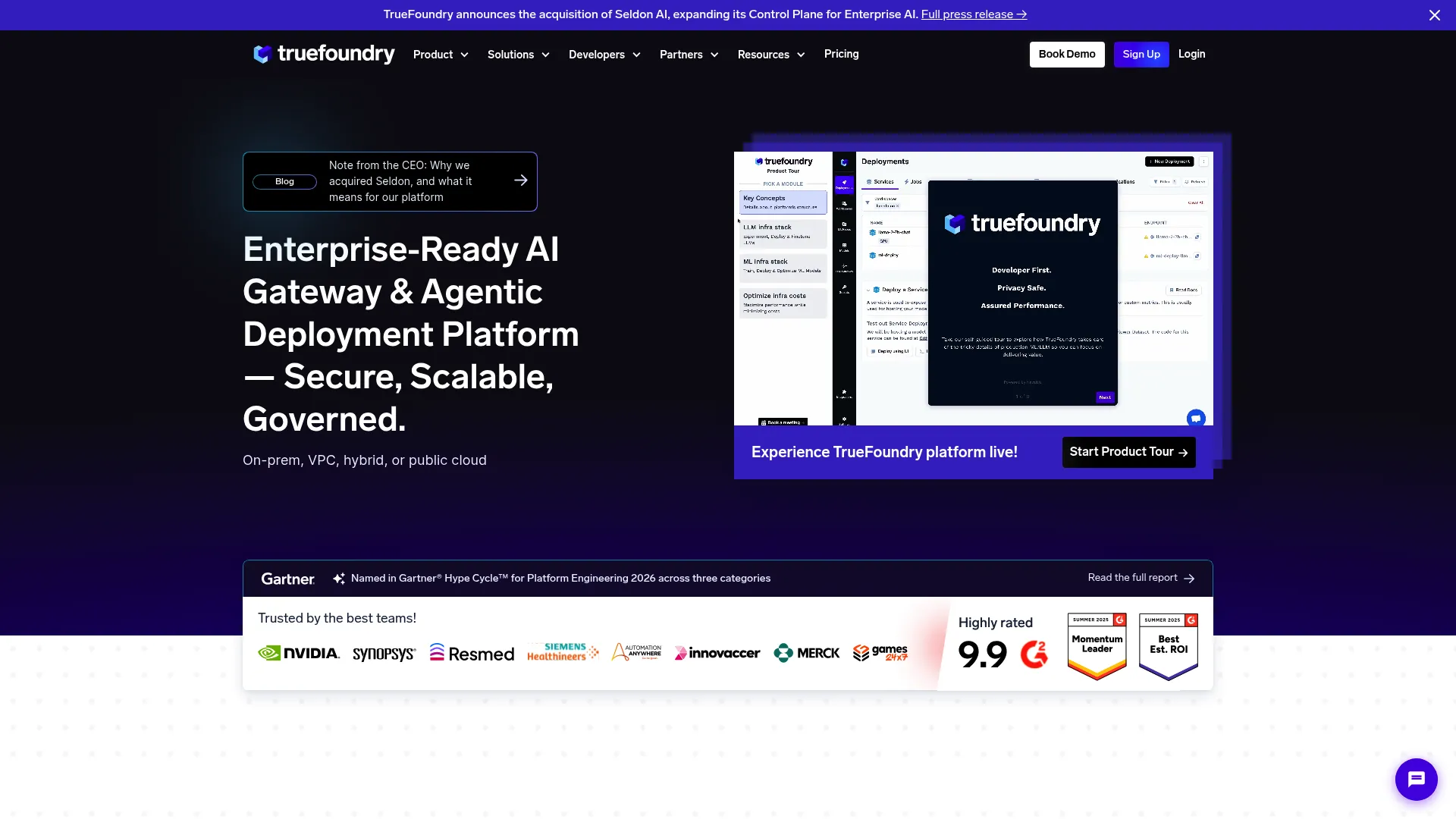Click the blue chat bubble inside tour preview
The image size is (1456, 819).
point(1195,418)
